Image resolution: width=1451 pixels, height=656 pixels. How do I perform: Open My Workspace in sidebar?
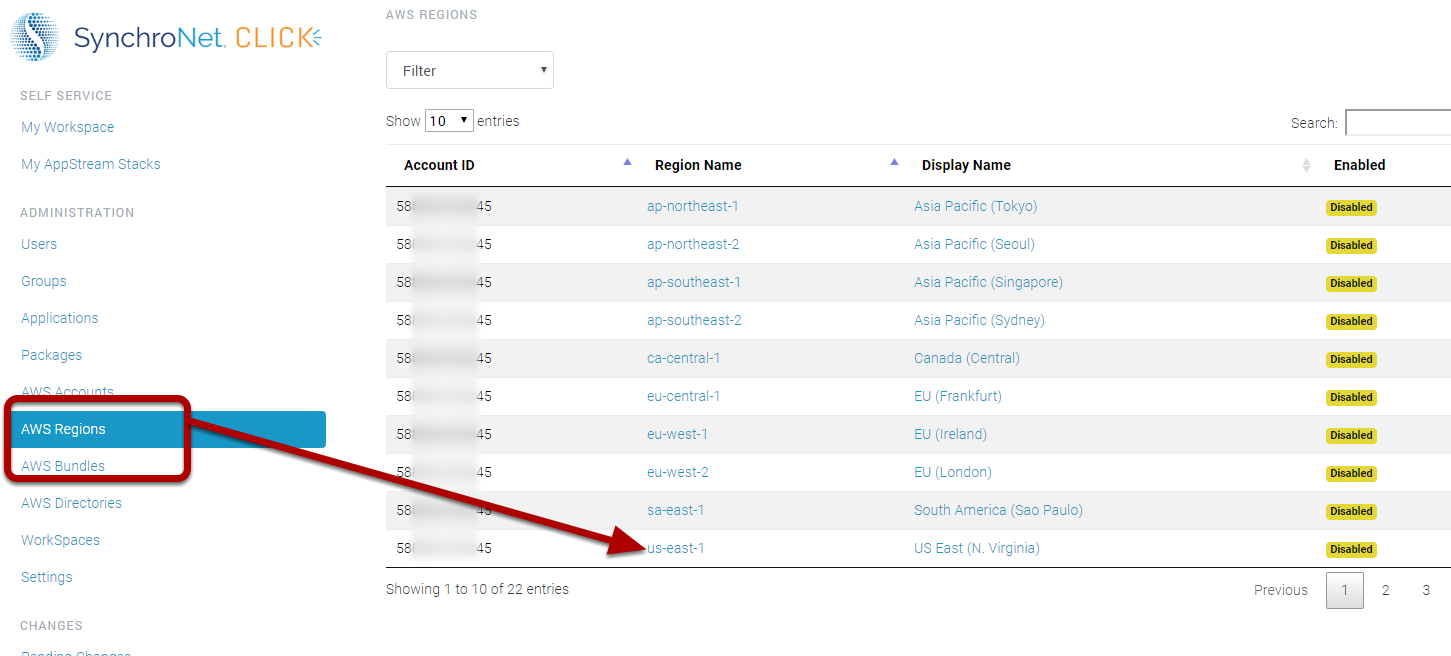(68, 127)
